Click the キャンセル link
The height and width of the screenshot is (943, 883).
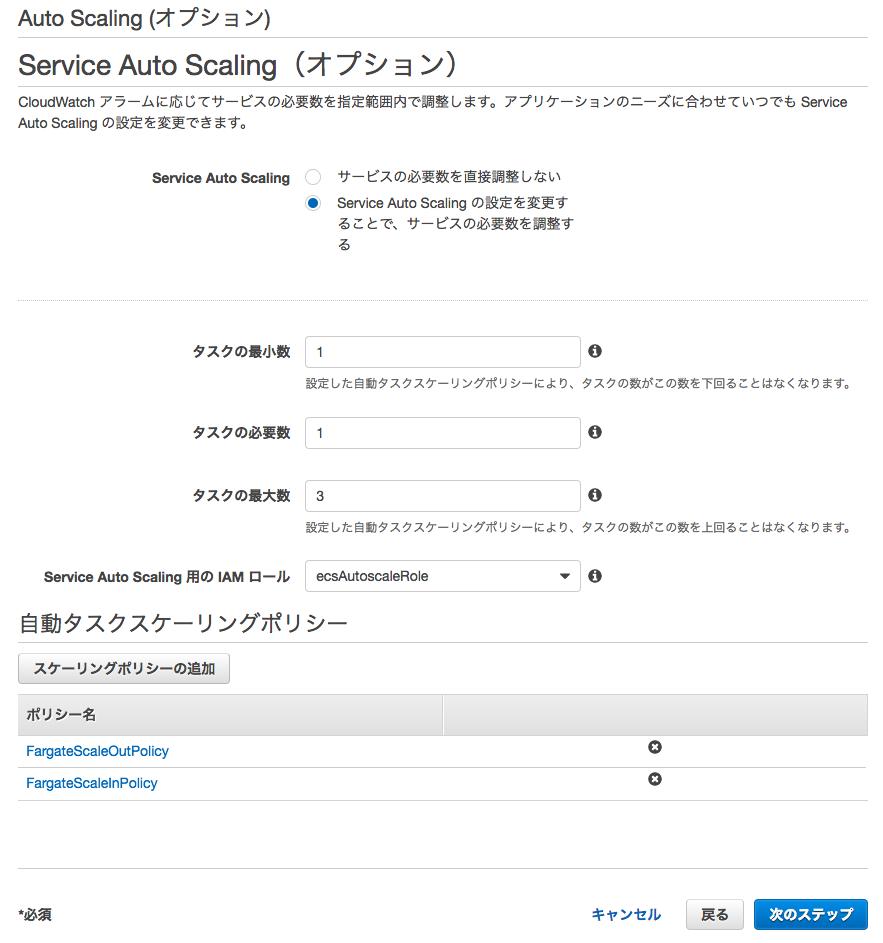click(626, 914)
